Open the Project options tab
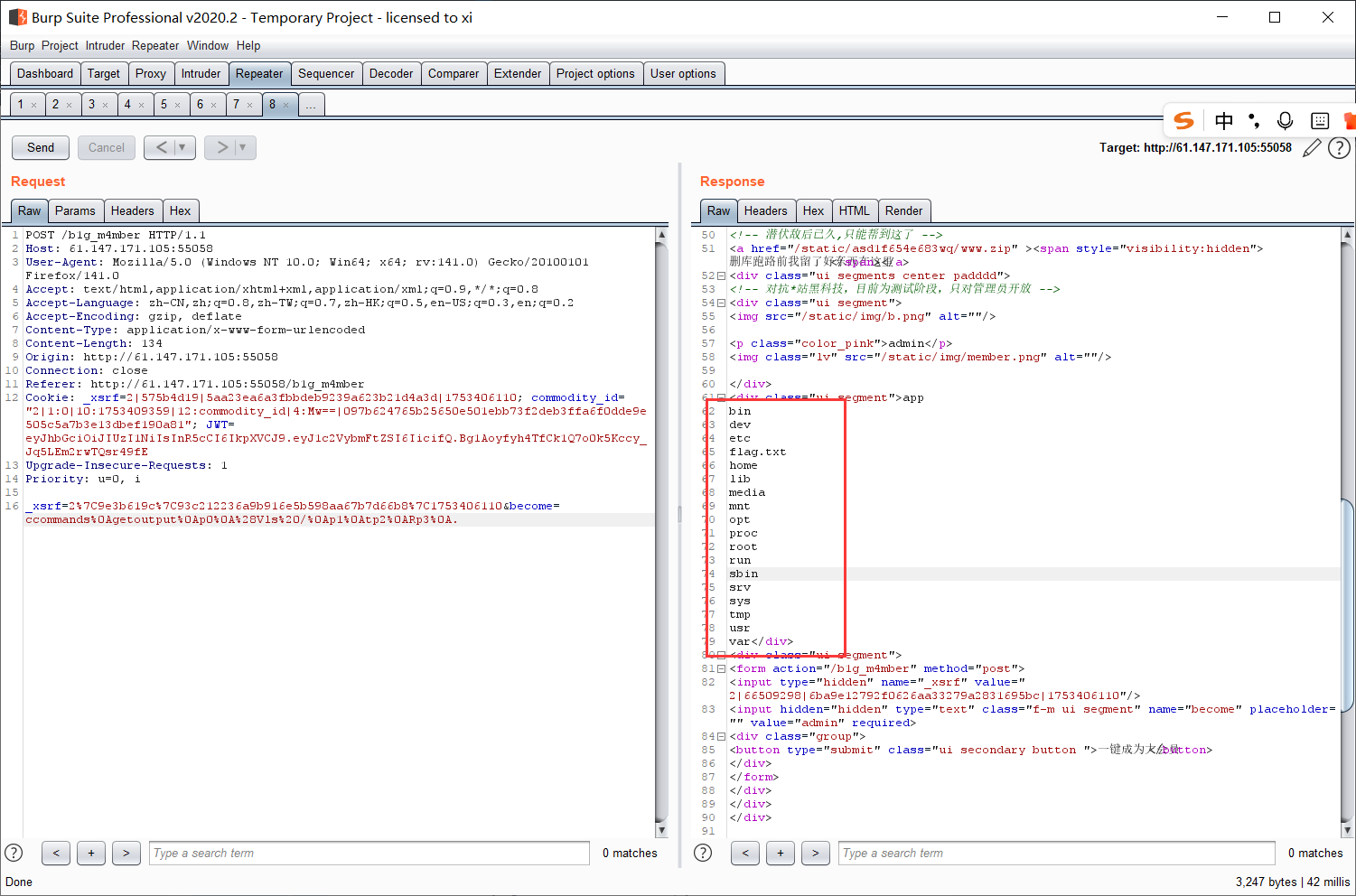The image size is (1356, 896). pos(595,74)
